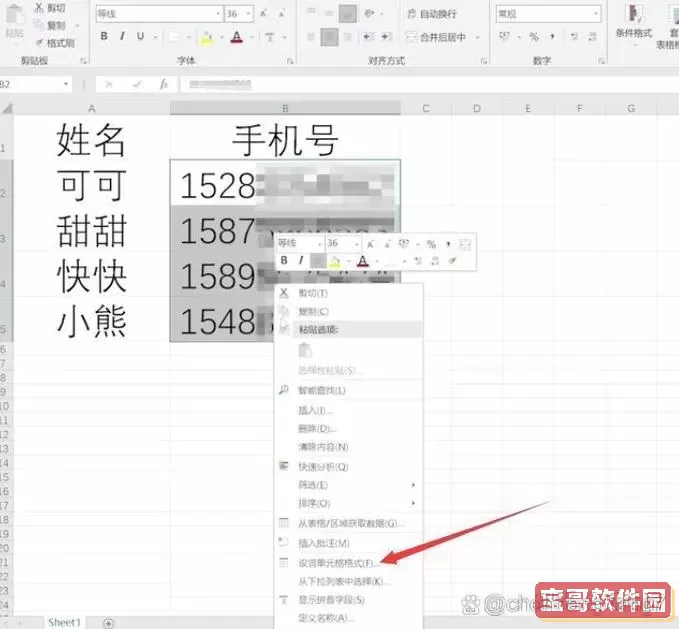This screenshot has width=679, height=629.
Task: Open the ribbon font size 36 dropdown
Action: tap(249, 14)
